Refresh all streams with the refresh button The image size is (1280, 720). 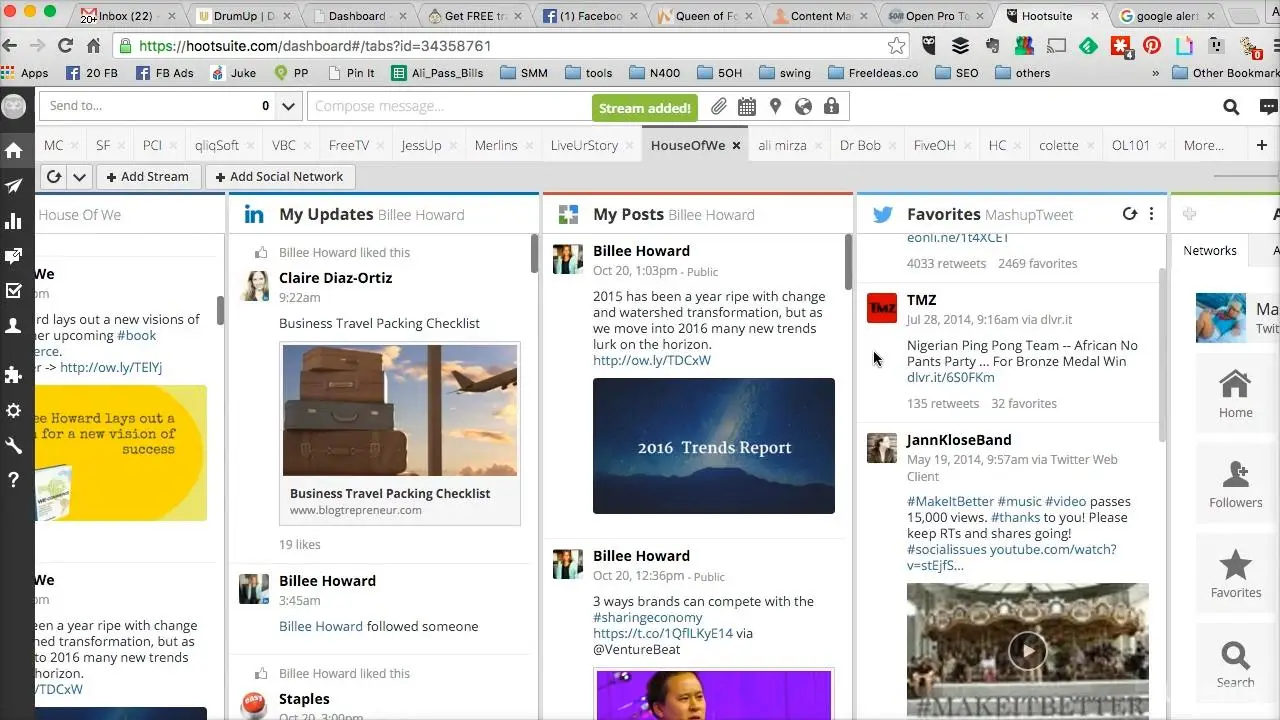[54, 177]
